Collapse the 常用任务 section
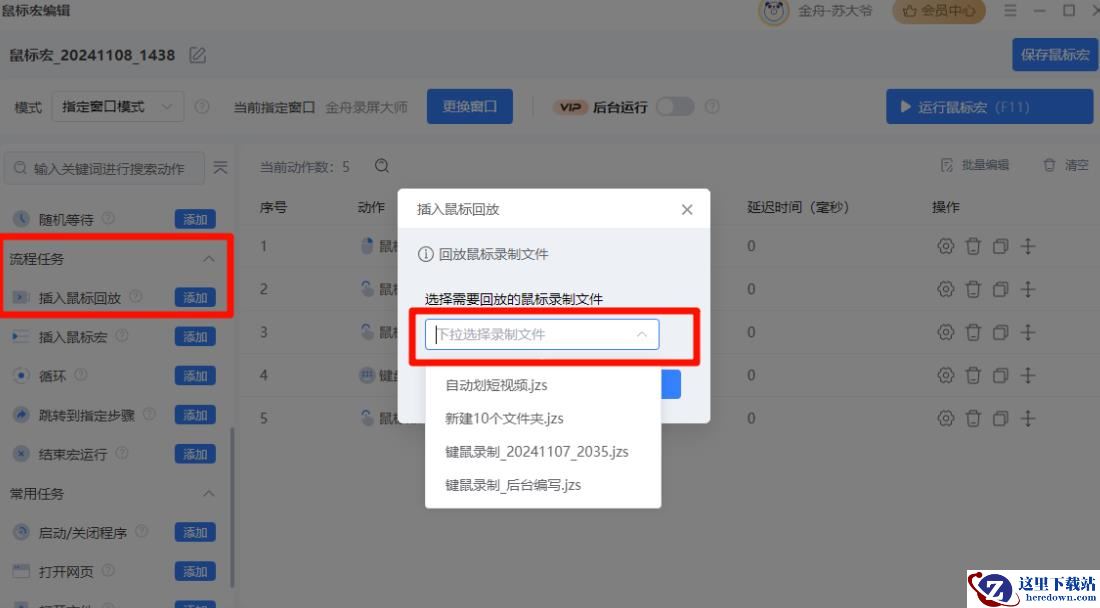Viewport: 1100px width, 608px height. click(x=208, y=494)
